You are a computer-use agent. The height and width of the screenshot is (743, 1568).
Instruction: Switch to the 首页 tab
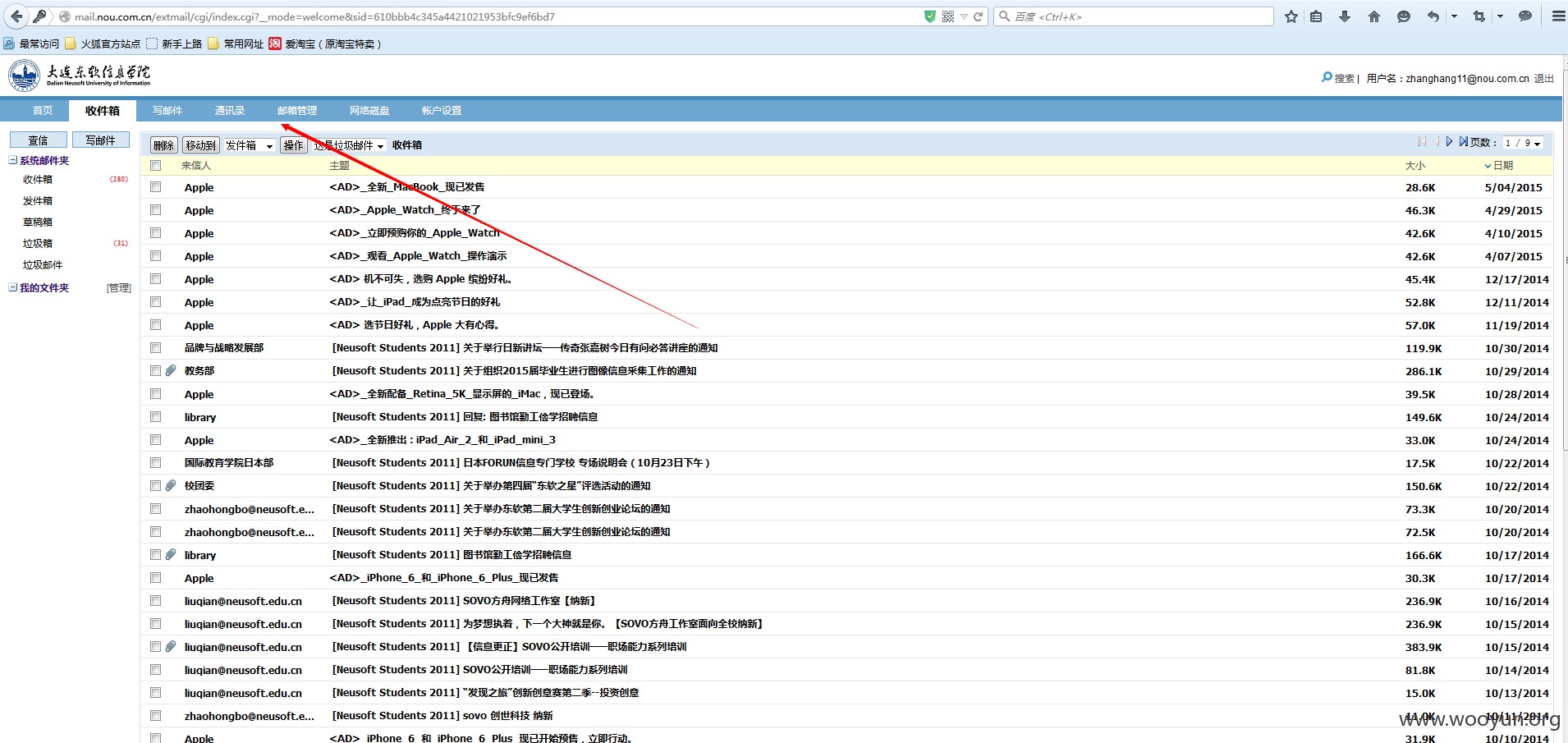tap(43, 111)
